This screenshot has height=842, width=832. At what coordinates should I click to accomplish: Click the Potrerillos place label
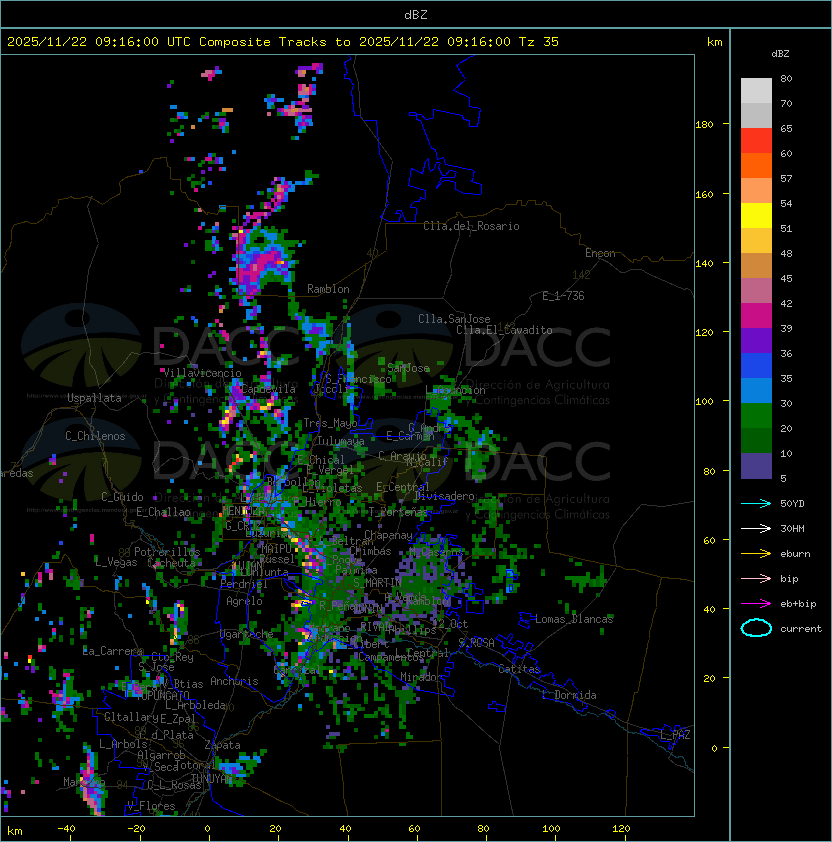(x=167, y=552)
